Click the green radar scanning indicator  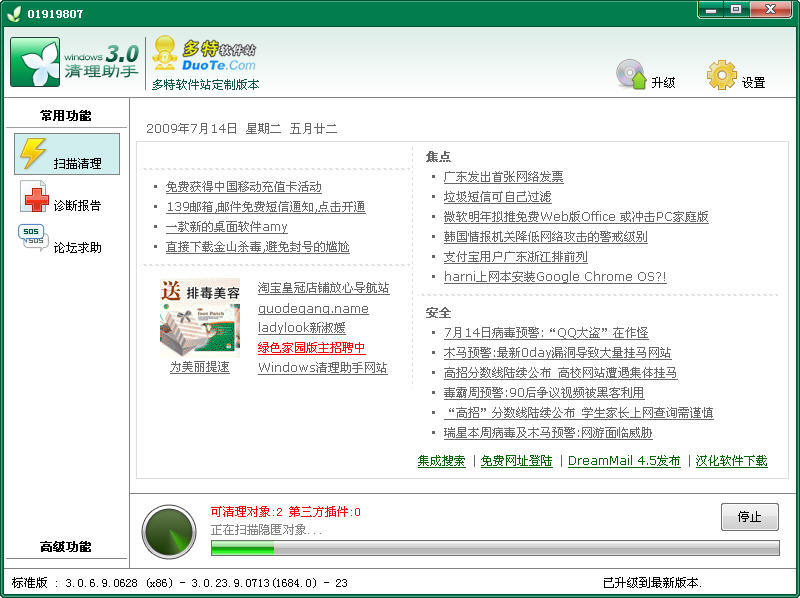tap(169, 532)
